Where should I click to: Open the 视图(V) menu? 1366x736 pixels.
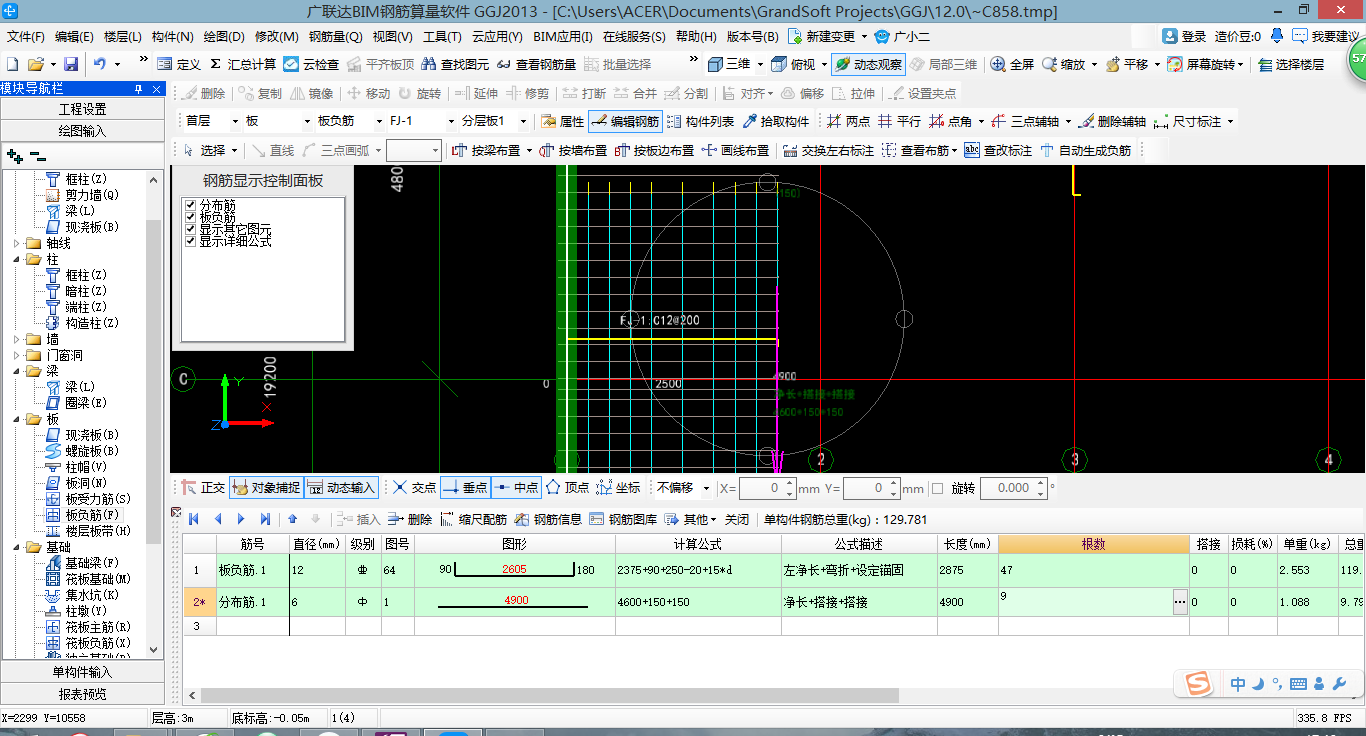pyautogui.click(x=392, y=36)
